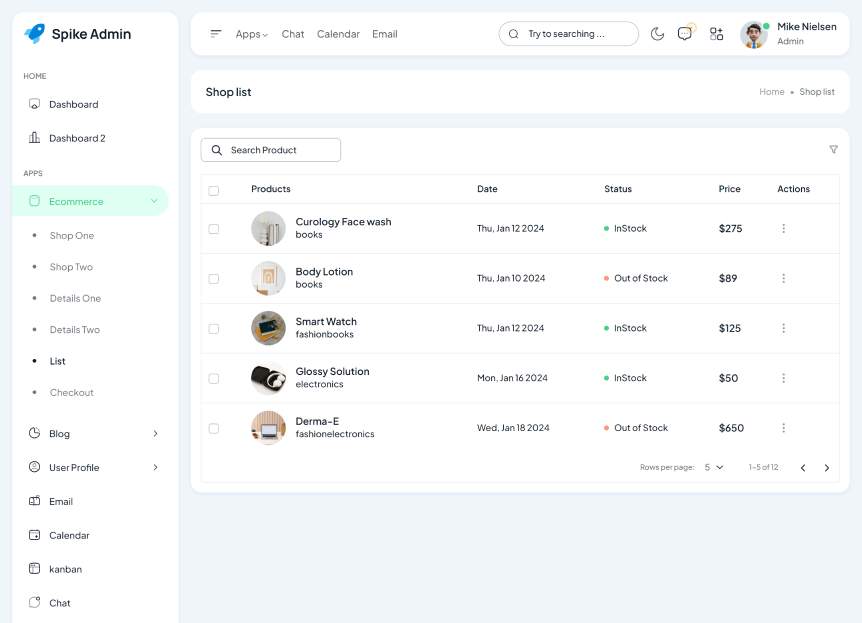Expand the Apps dropdown in top bar

[251, 34]
